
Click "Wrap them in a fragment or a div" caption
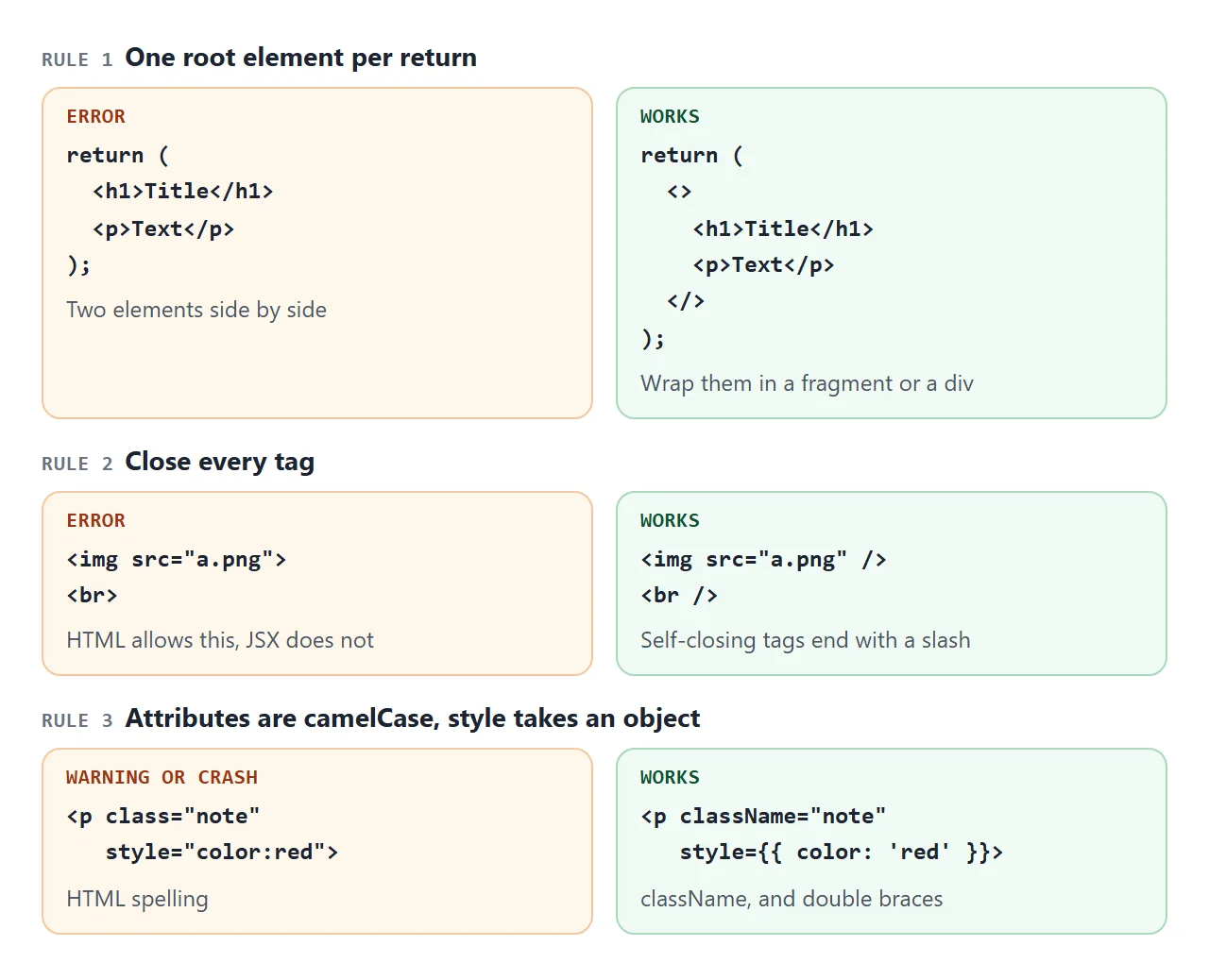pyautogui.click(x=807, y=383)
